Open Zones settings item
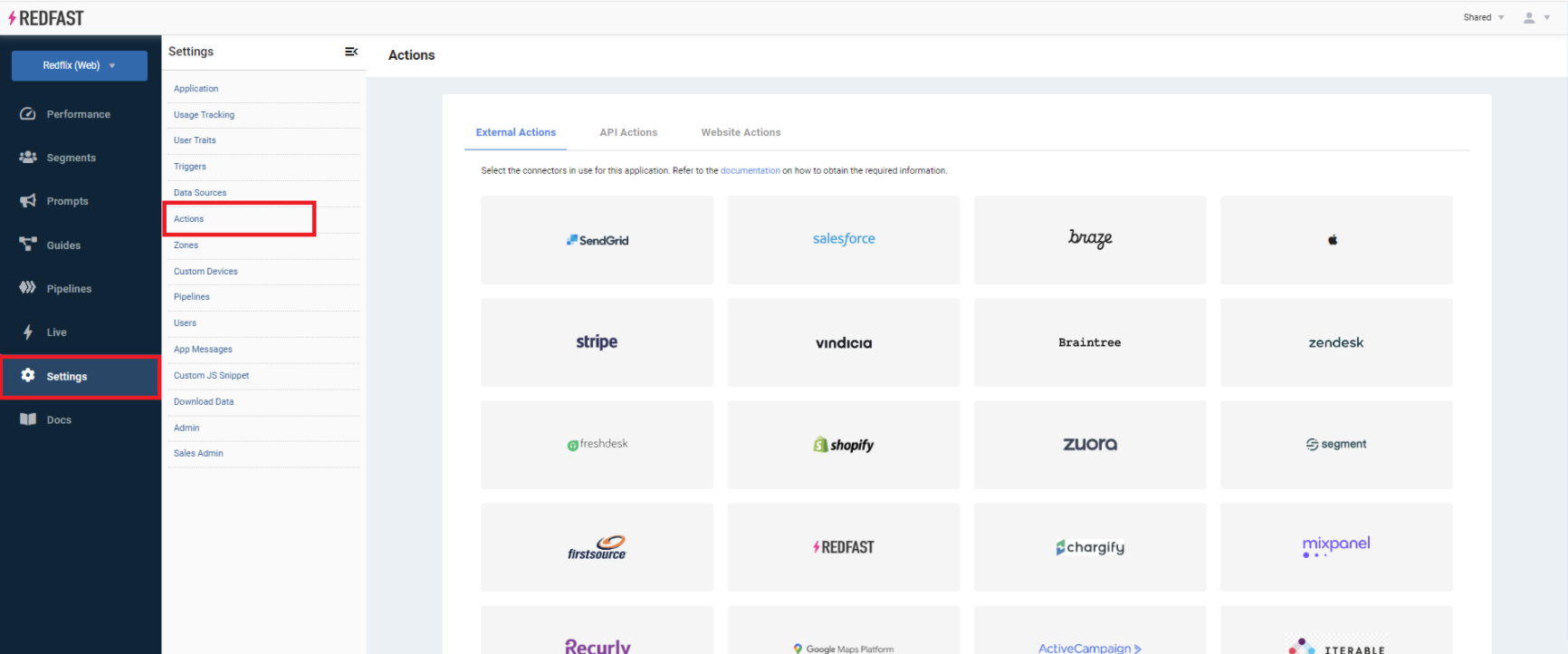 pyautogui.click(x=186, y=245)
